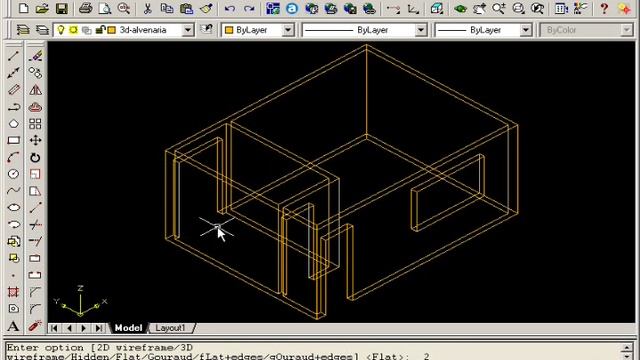Pick the Circle draw tool
Screen dimensions: 640x360
tap(13, 174)
